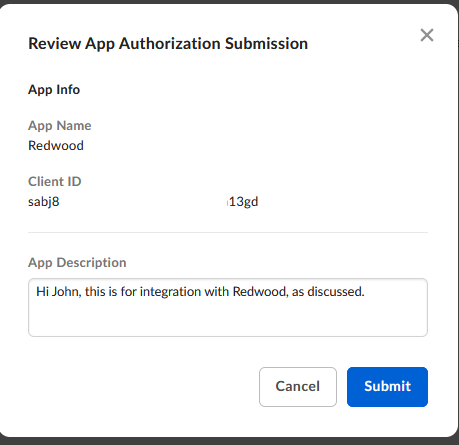
Task: Click the divider line below Client ID
Action: (x=228, y=232)
